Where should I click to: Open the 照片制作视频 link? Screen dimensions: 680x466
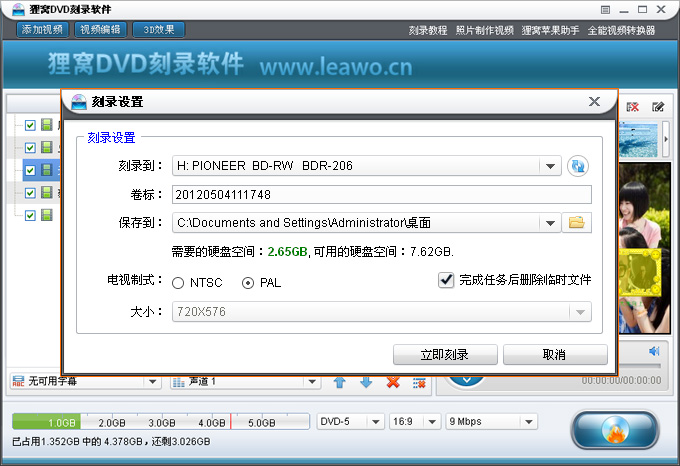coord(484,30)
